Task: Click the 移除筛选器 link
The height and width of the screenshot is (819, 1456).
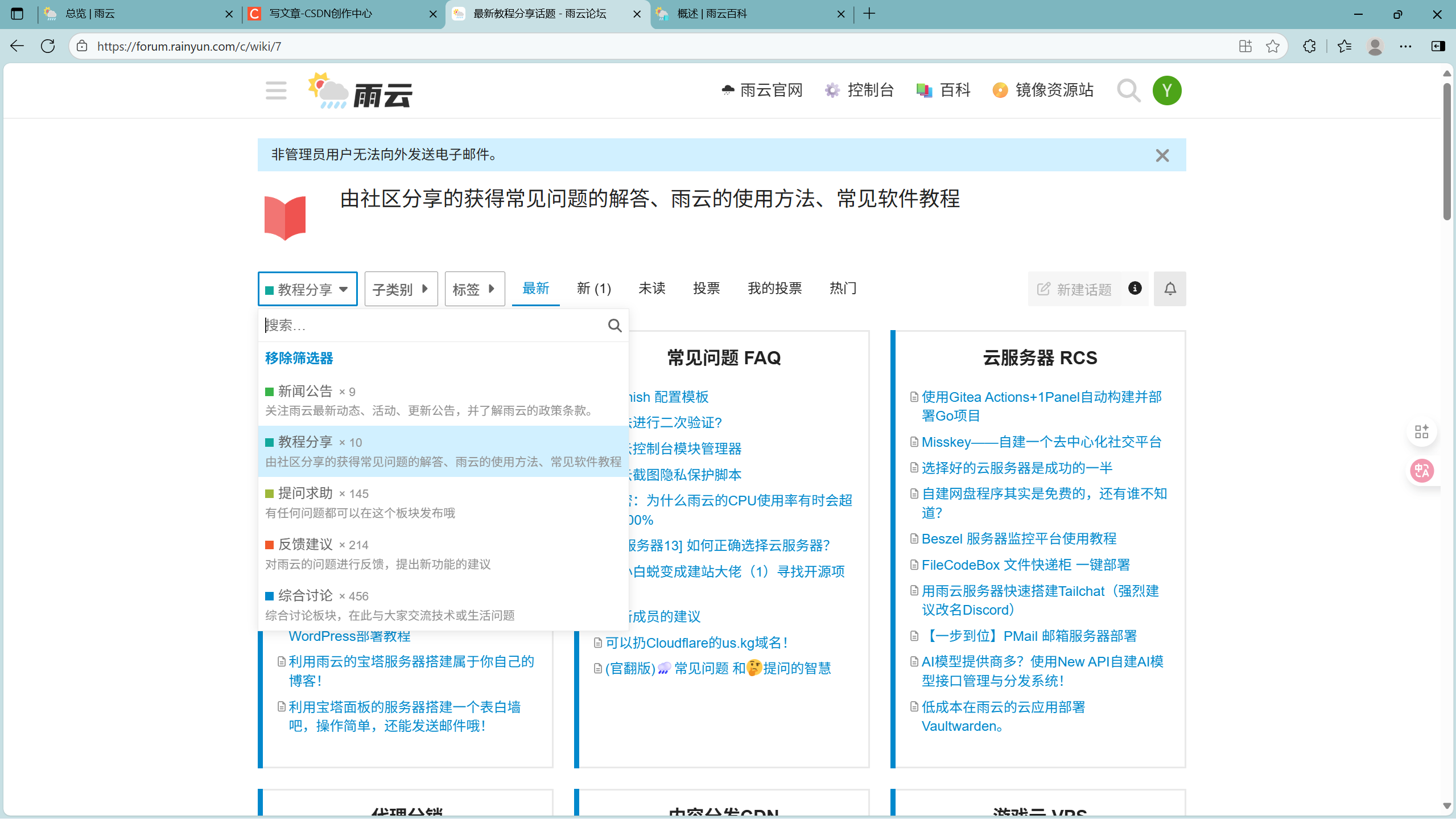Action: tap(299, 358)
